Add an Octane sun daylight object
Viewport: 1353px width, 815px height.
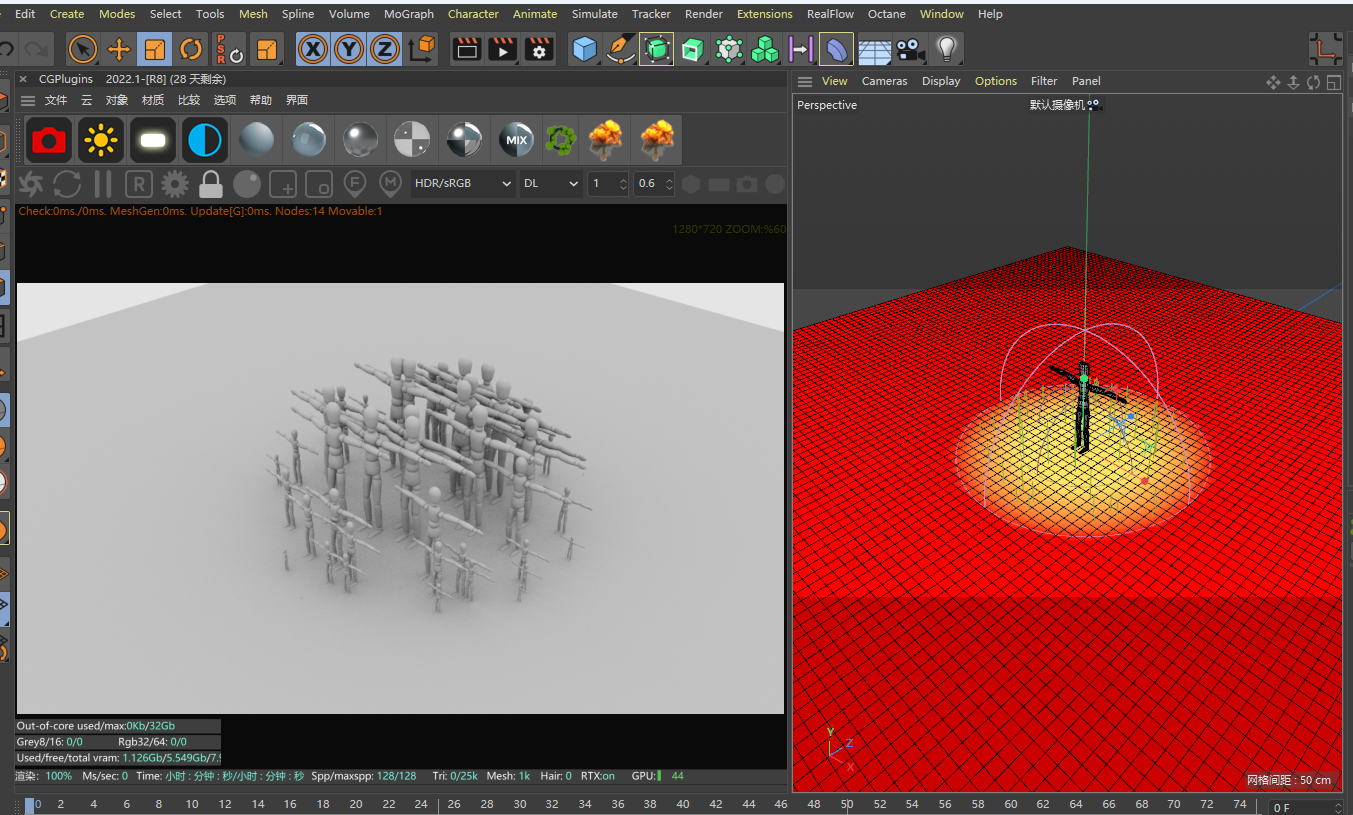(101, 140)
